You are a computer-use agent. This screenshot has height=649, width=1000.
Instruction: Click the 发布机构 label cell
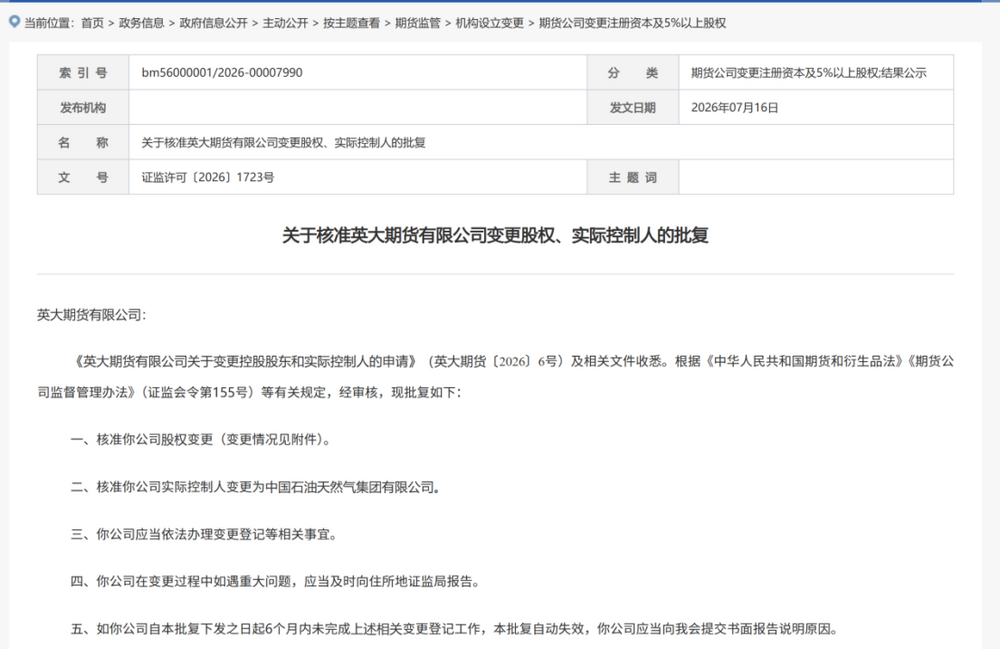(x=83, y=108)
